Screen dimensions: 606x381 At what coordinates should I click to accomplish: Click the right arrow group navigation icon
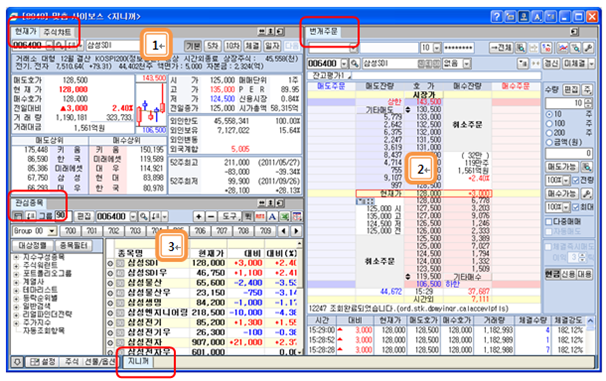click(296, 231)
